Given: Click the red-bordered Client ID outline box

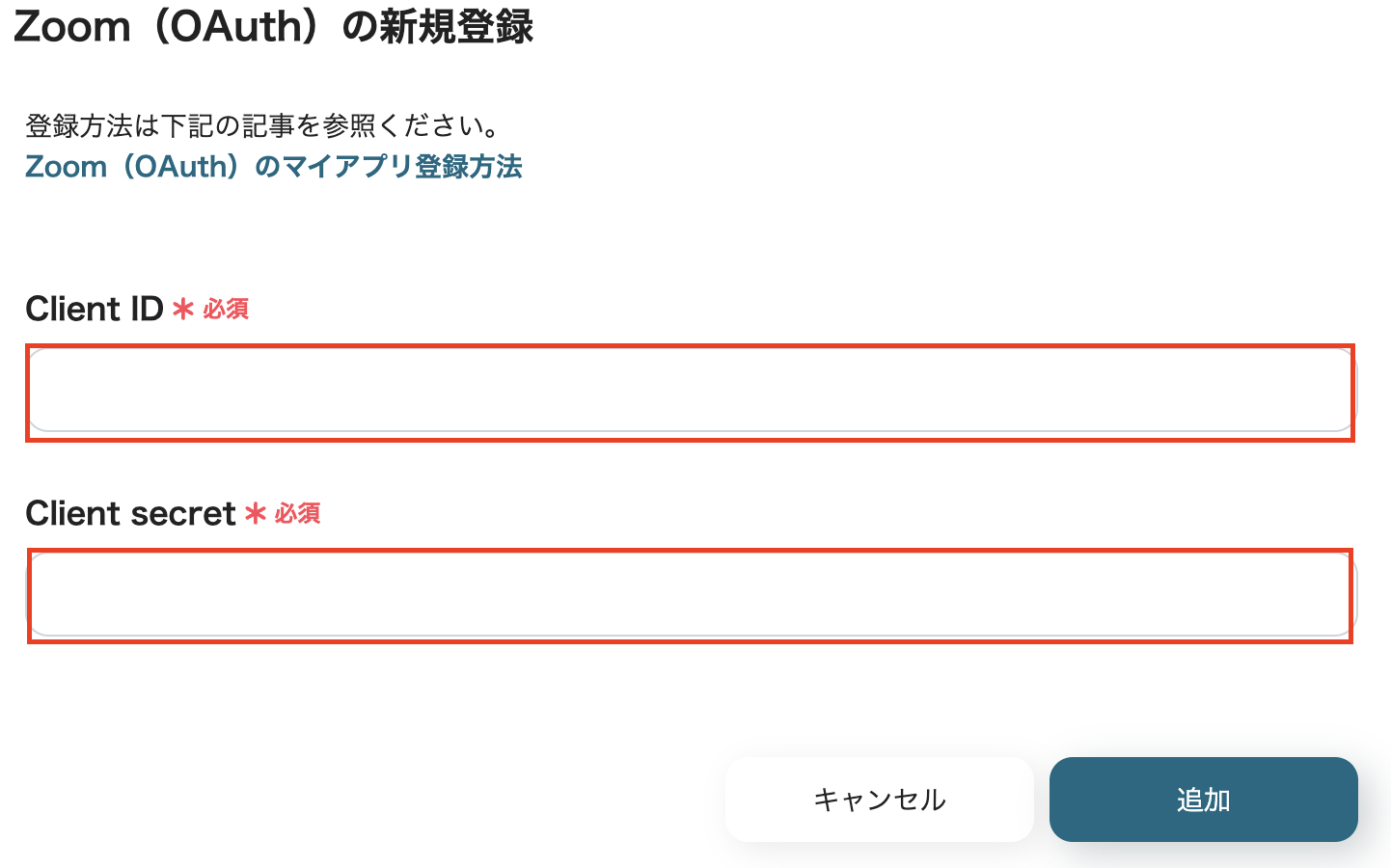Looking at the screenshot, I should coord(691,391).
